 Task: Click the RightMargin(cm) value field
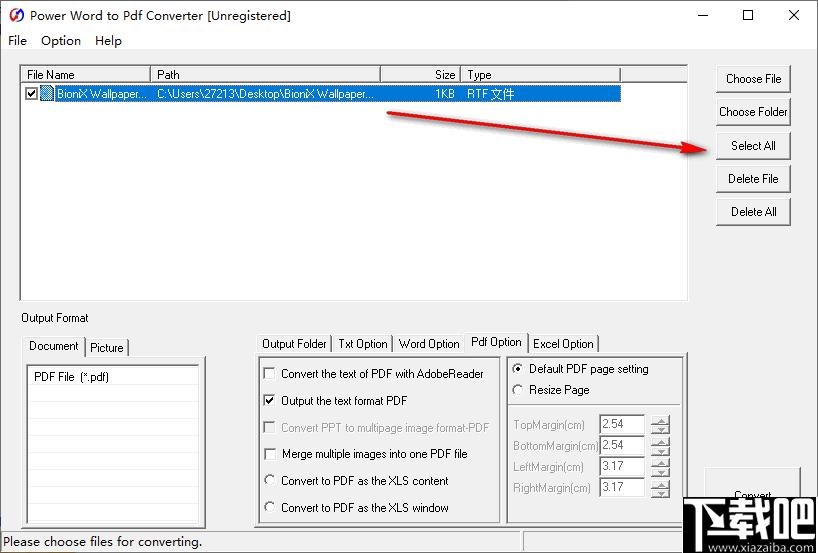pyautogui.click(x=622, y=487)
